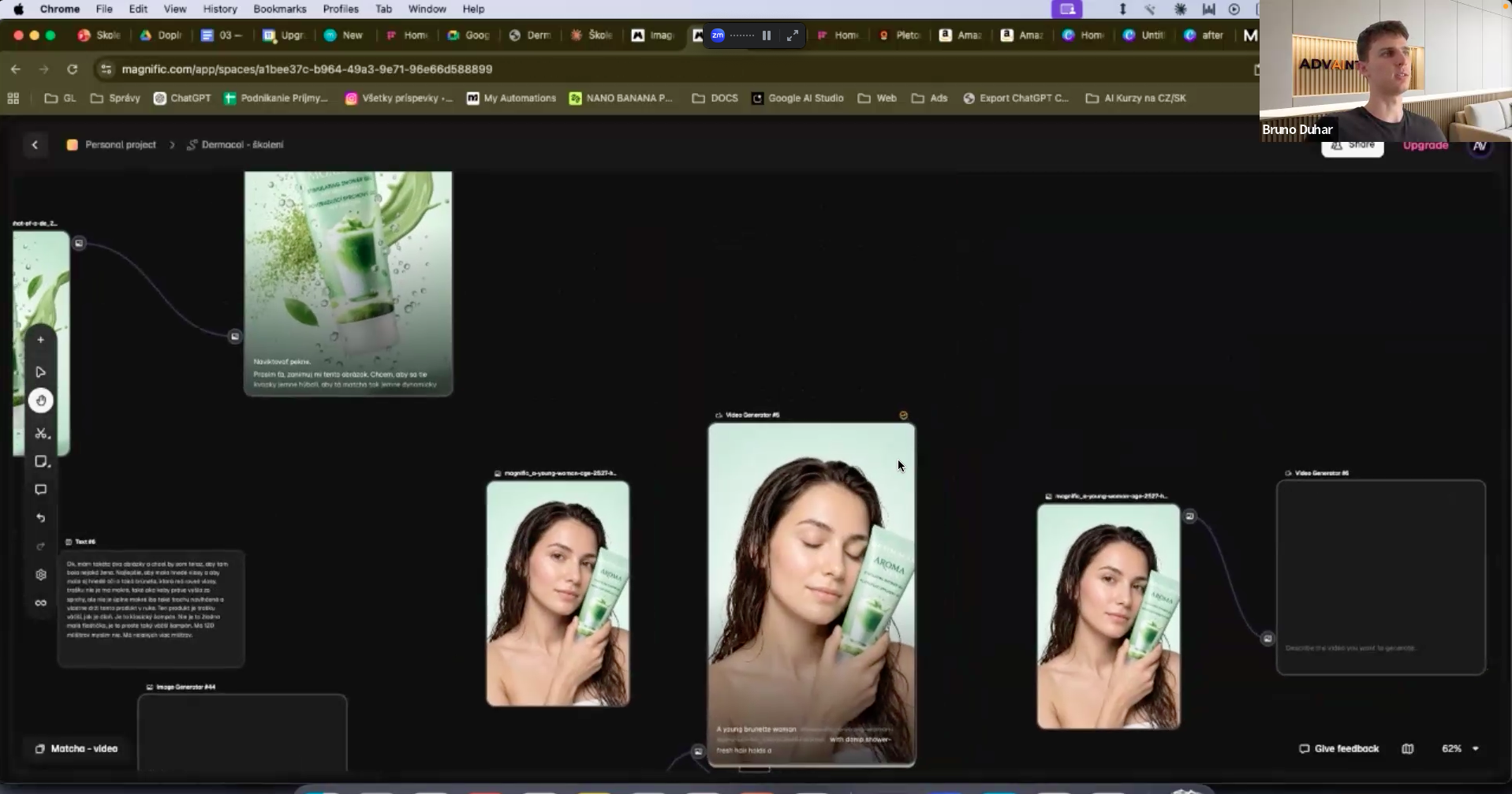1512x794 pixels.
Task: Expand the Zoom overlay to fullscreen
Action: click(x=793, y=35)
